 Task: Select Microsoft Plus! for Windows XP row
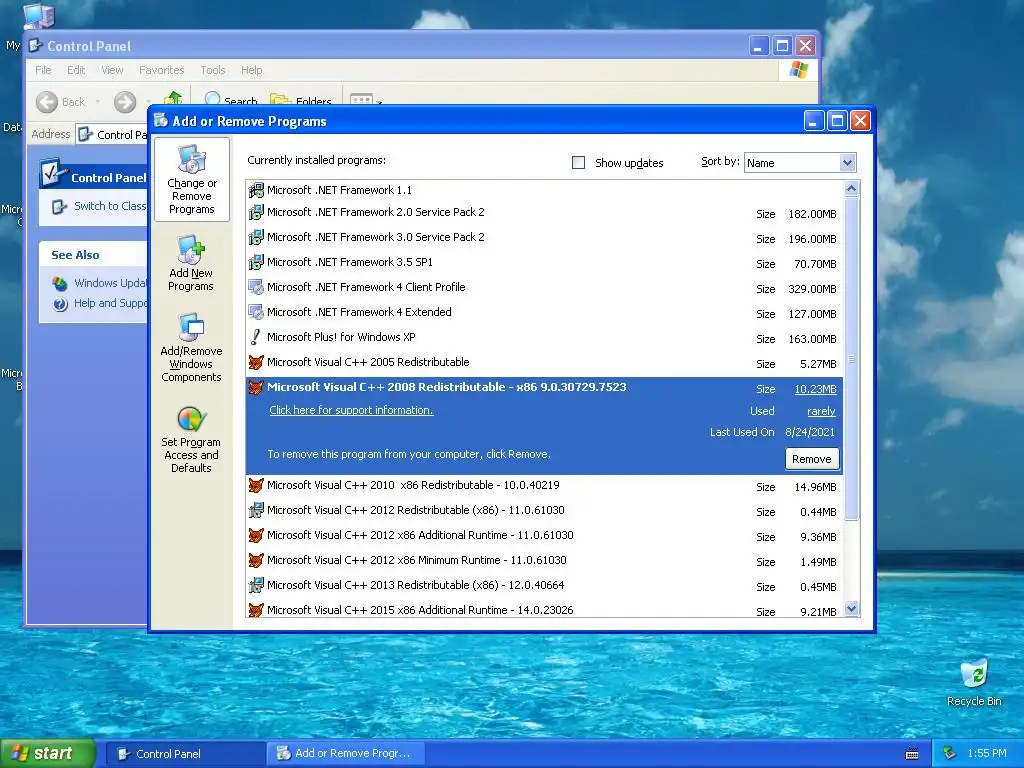544,338
